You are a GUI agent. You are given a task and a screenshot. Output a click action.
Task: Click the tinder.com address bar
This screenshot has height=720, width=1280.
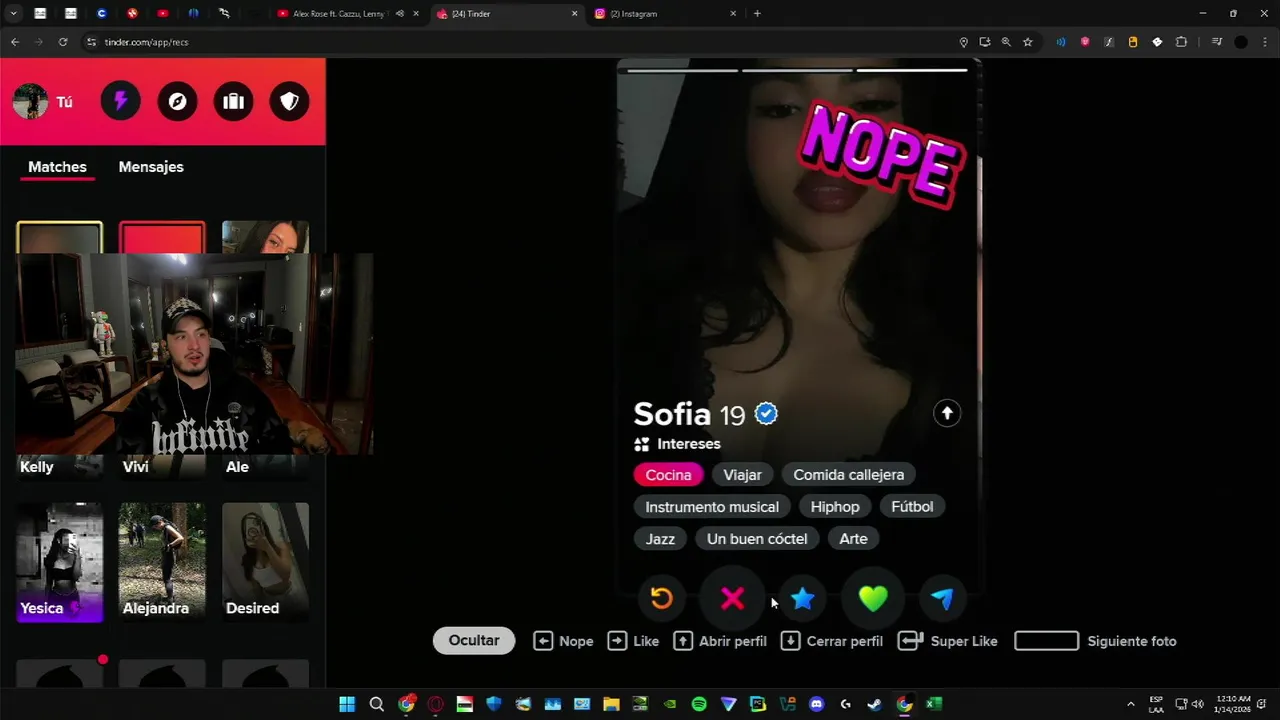pyautogui.click(x=520, y=42)
